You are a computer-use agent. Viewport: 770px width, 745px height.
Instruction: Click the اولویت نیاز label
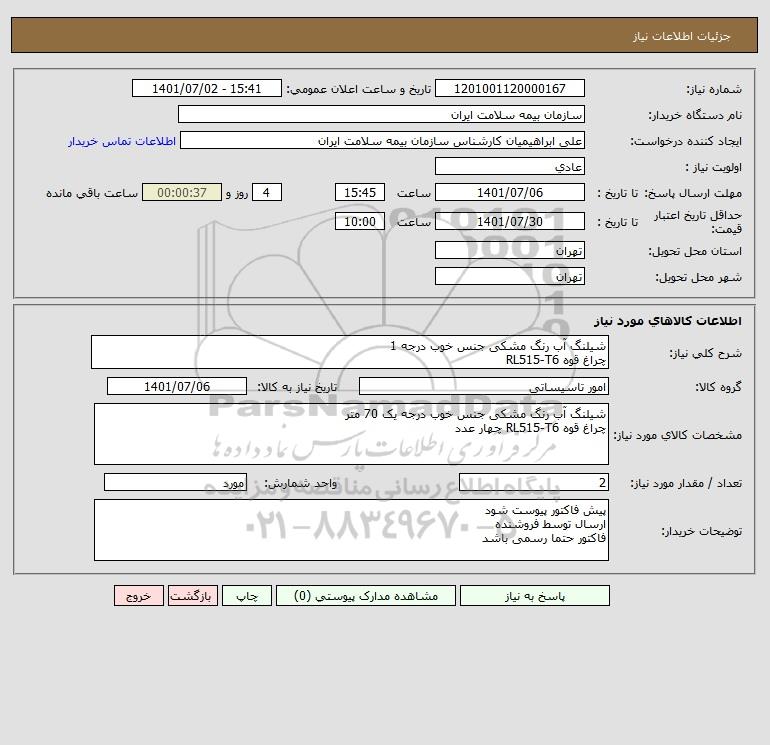coord(714,167)
